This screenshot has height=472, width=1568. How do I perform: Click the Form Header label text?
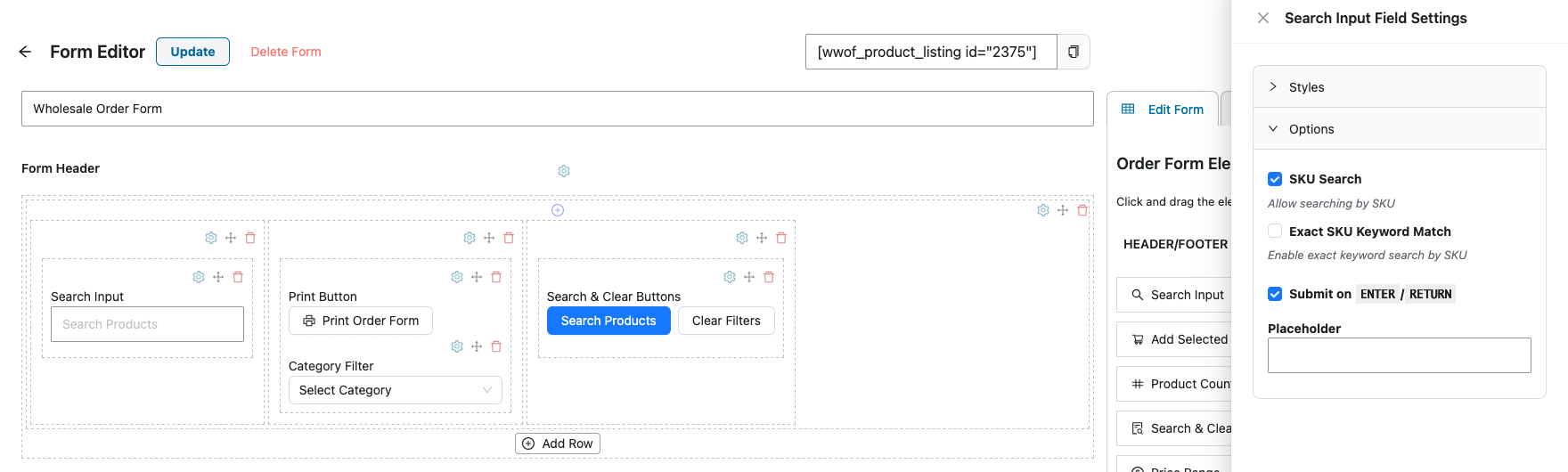[x=61, y=168]
